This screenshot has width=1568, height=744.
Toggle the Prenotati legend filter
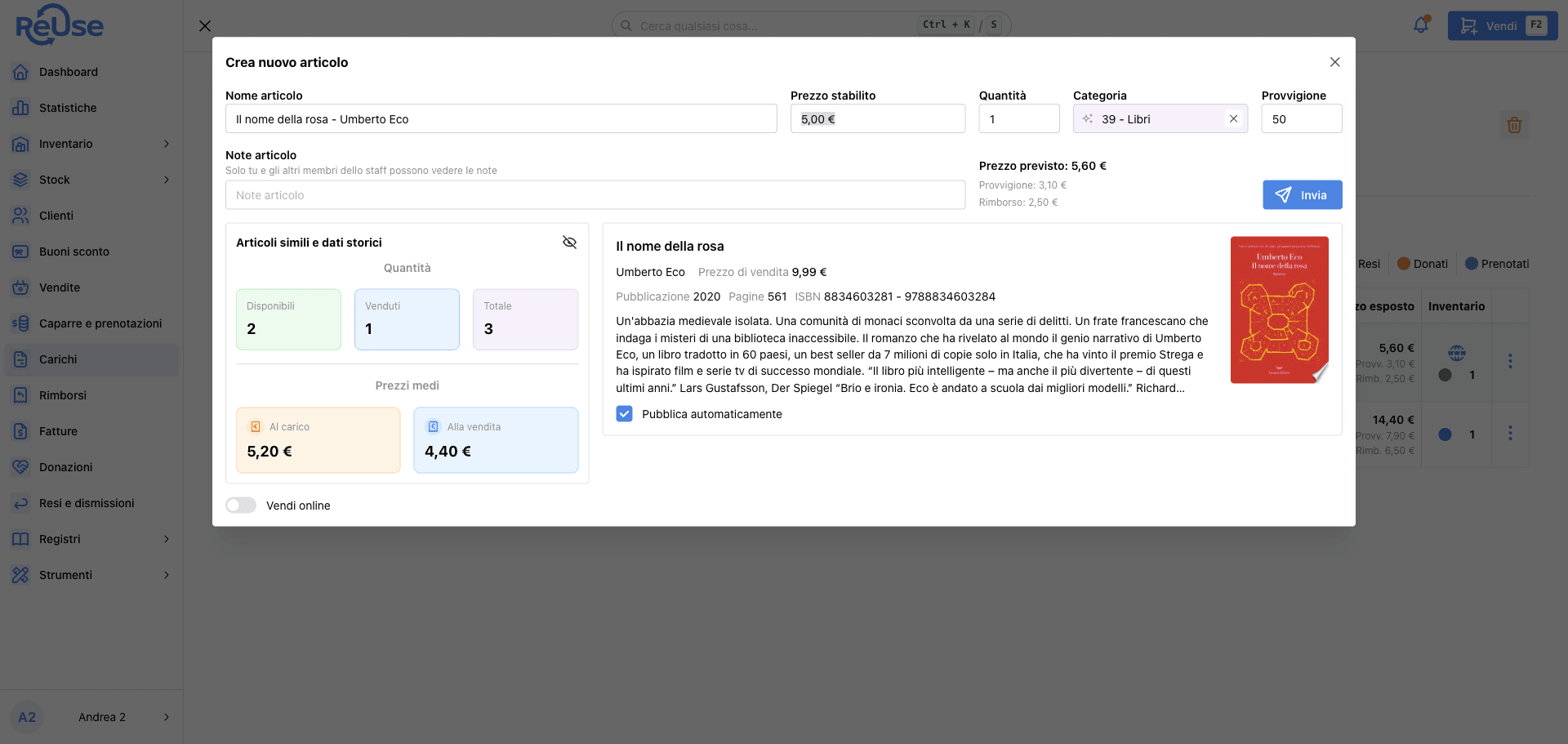pyautogui.click(x=1497, y=264)
